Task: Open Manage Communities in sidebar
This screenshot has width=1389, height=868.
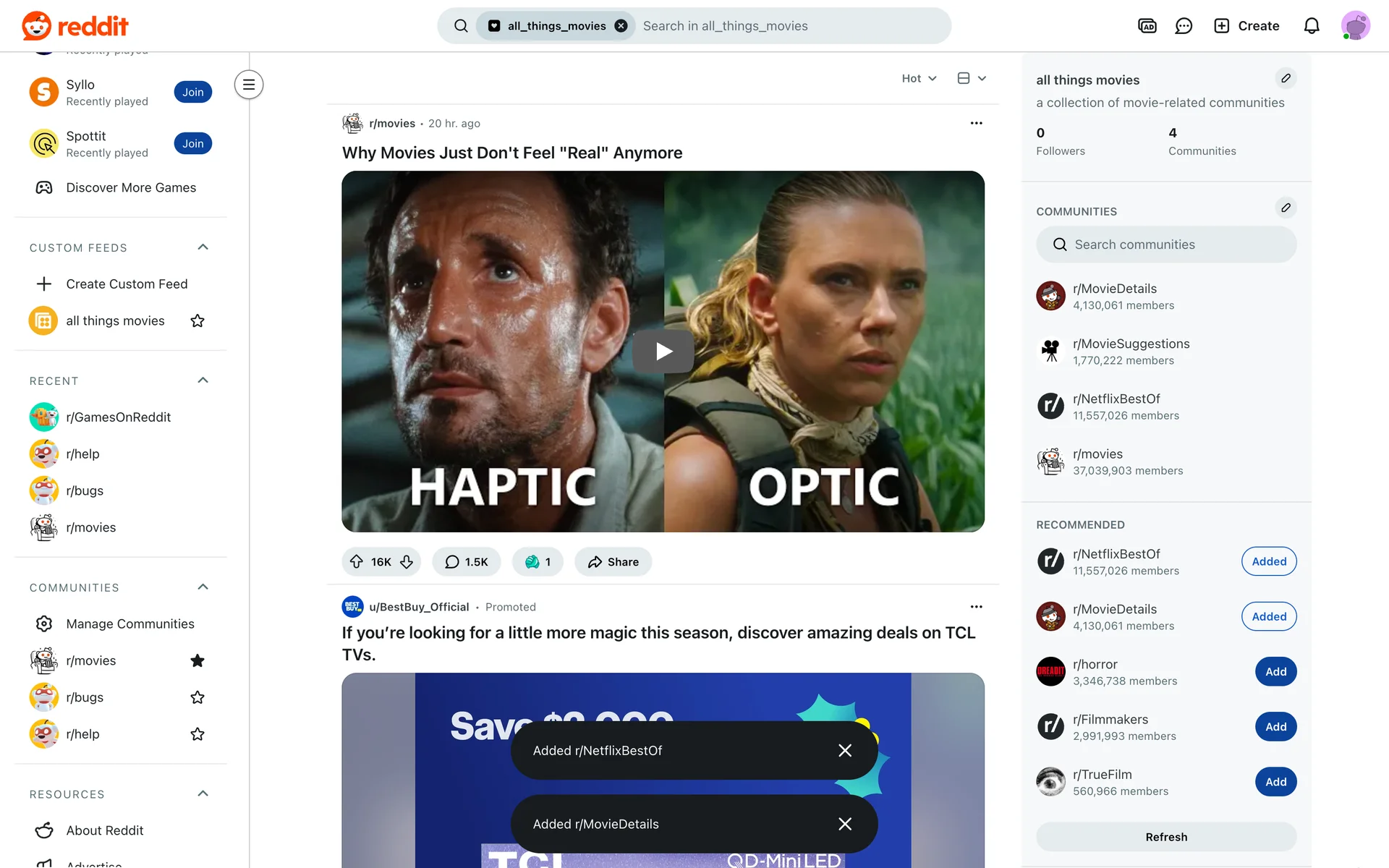Action: click(x=130, y=624)
